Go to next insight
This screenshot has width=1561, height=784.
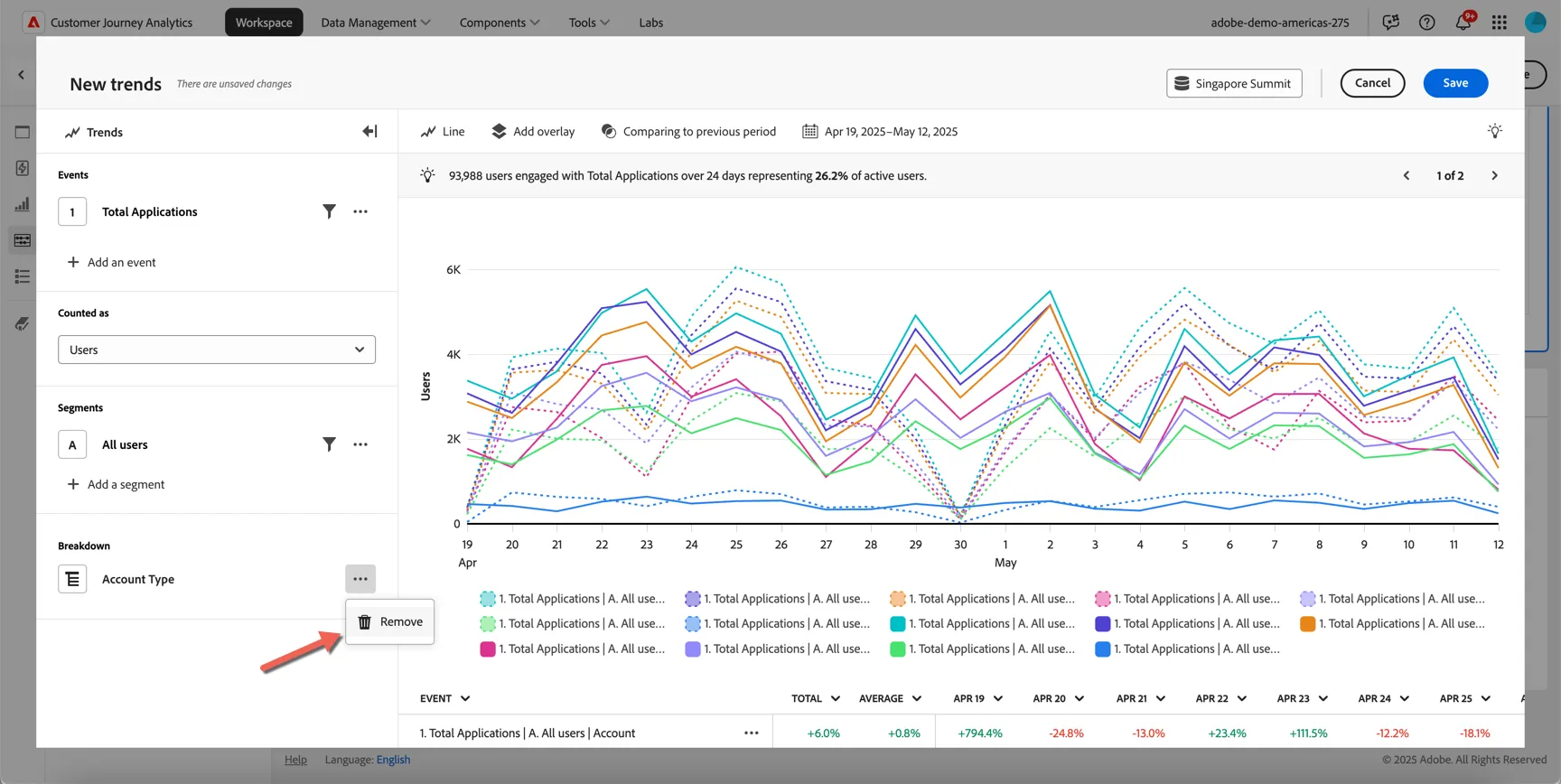click(1494, 175)
